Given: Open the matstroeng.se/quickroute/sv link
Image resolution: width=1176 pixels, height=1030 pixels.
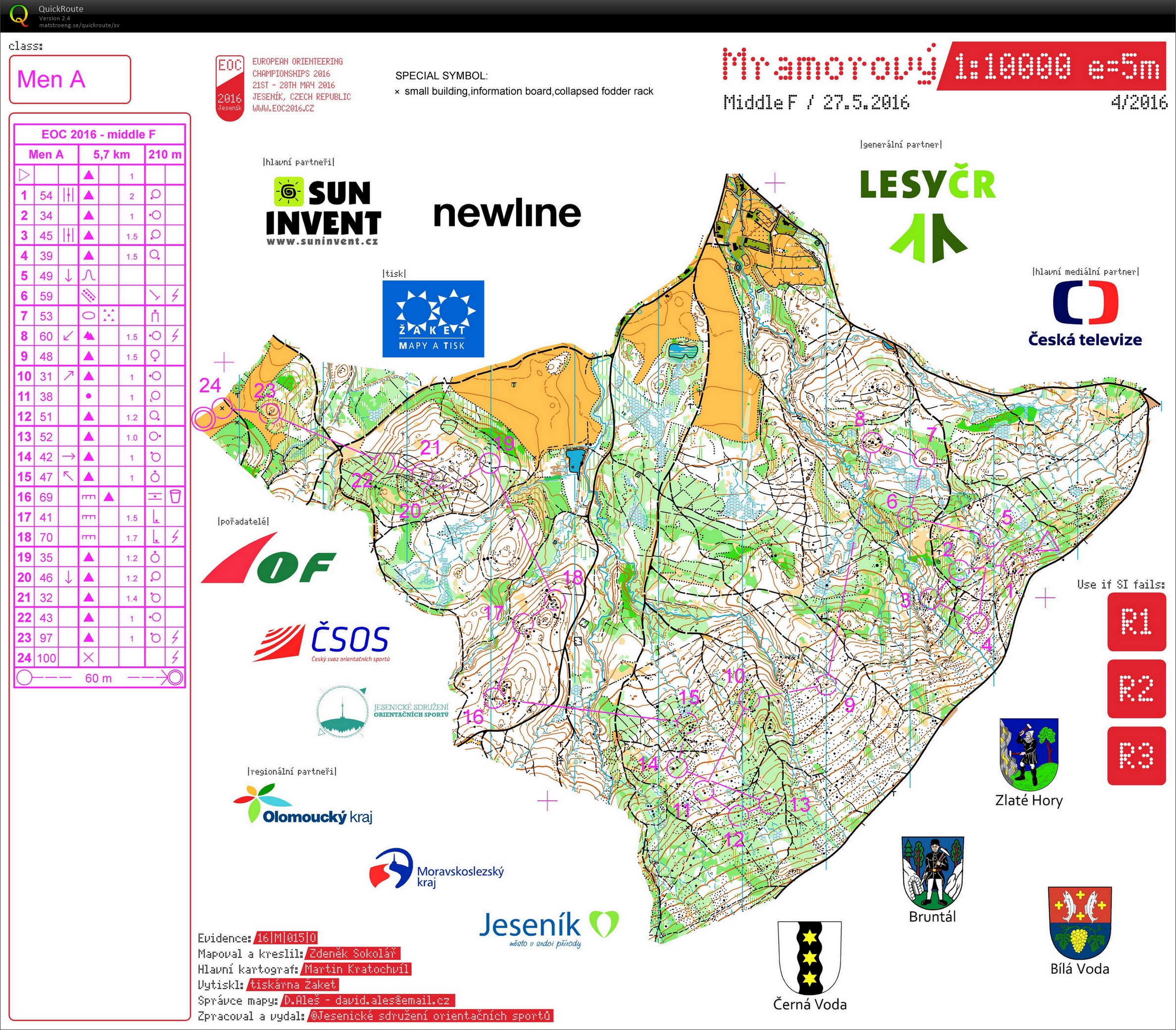Looking at the screenshot, I should point(79,25).
